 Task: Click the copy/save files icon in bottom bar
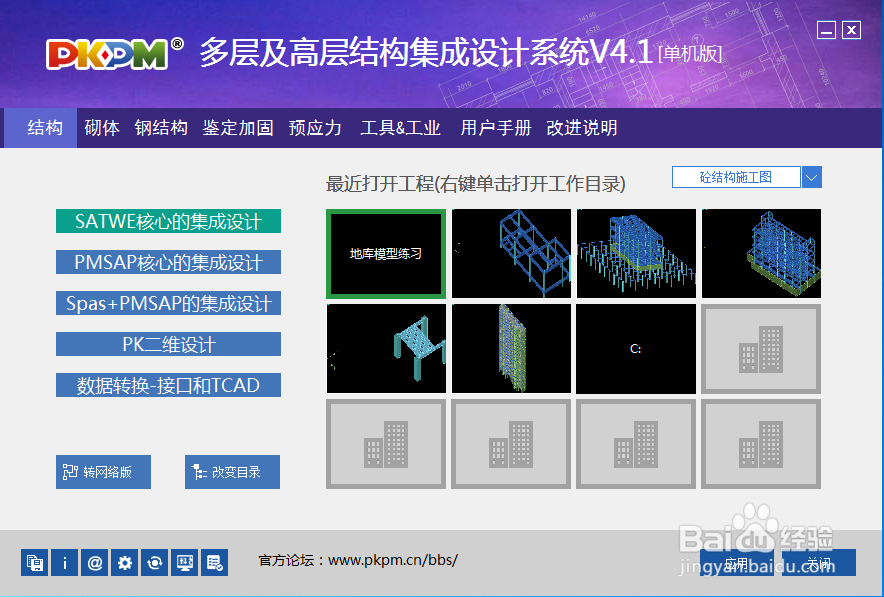point(34,563)
